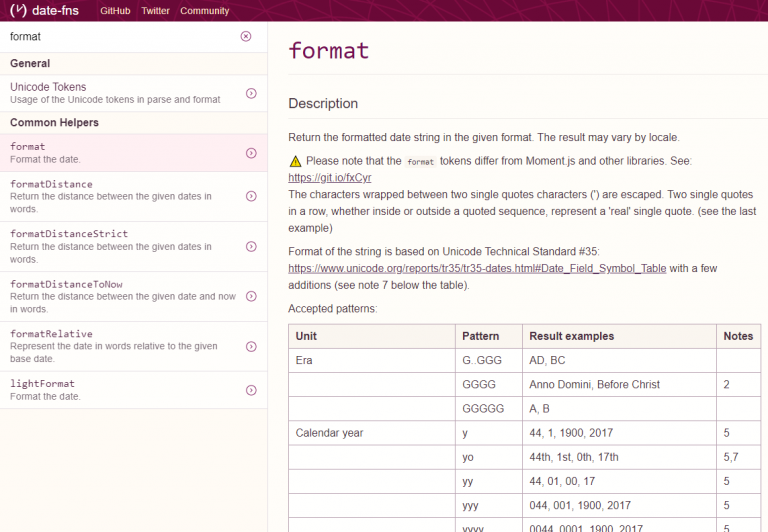Select the format function entry

pyautogui.click(x=134, y=153)
